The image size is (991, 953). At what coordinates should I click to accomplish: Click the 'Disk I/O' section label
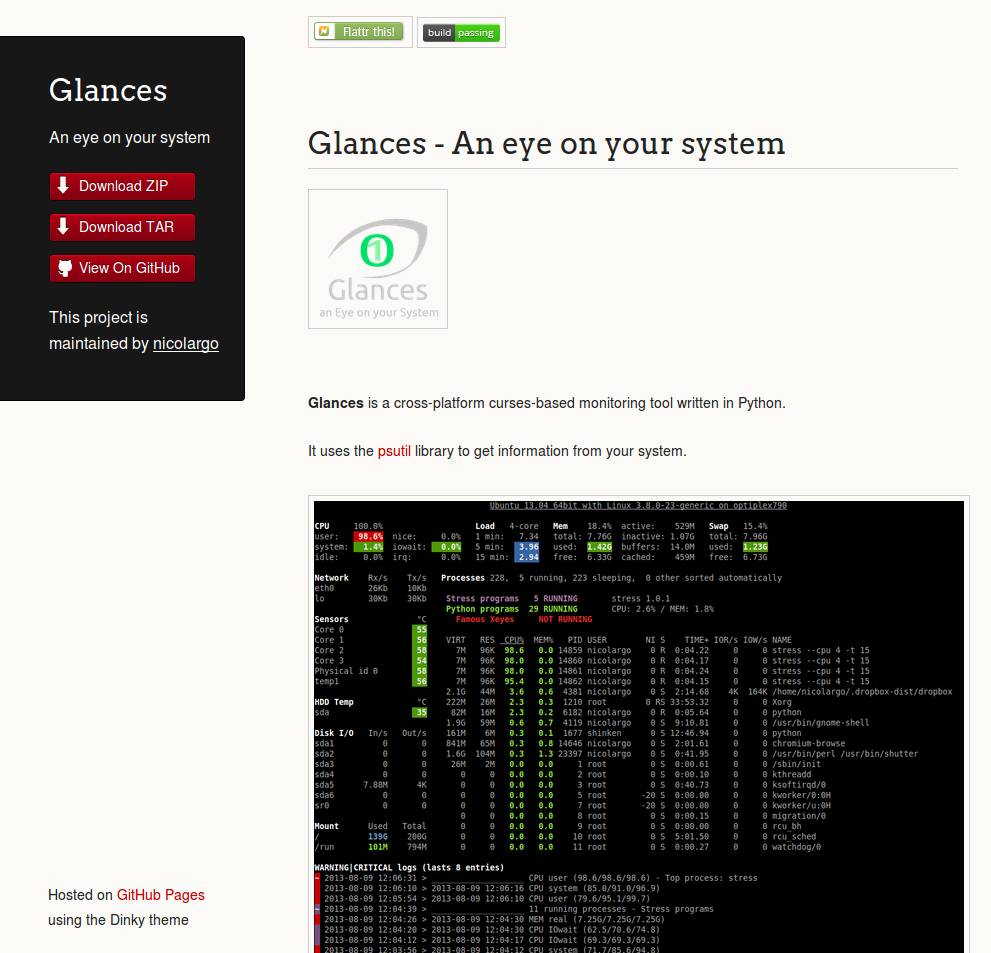point(334,733)
